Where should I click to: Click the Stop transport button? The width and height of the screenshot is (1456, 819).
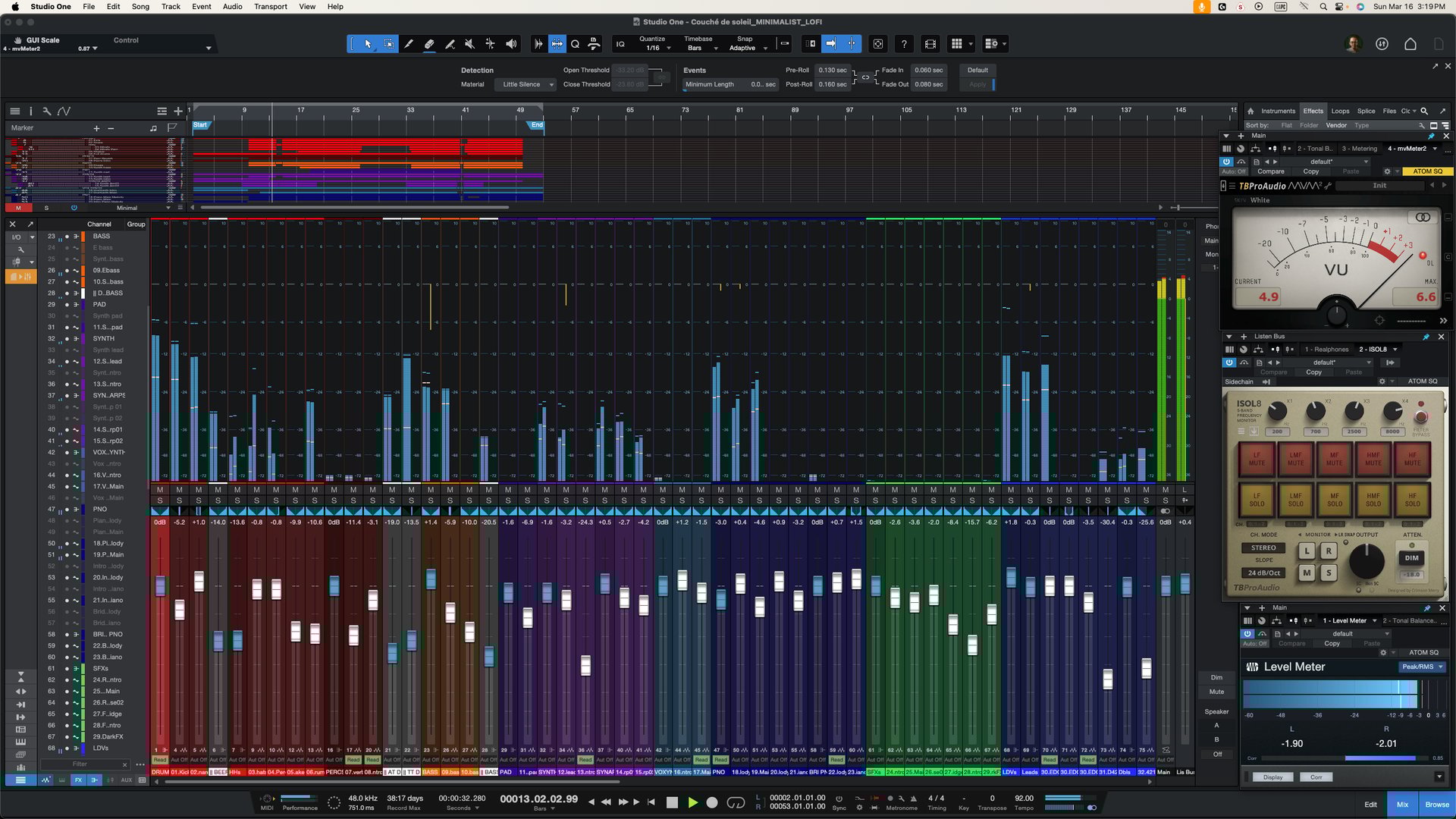coord(672,802)
